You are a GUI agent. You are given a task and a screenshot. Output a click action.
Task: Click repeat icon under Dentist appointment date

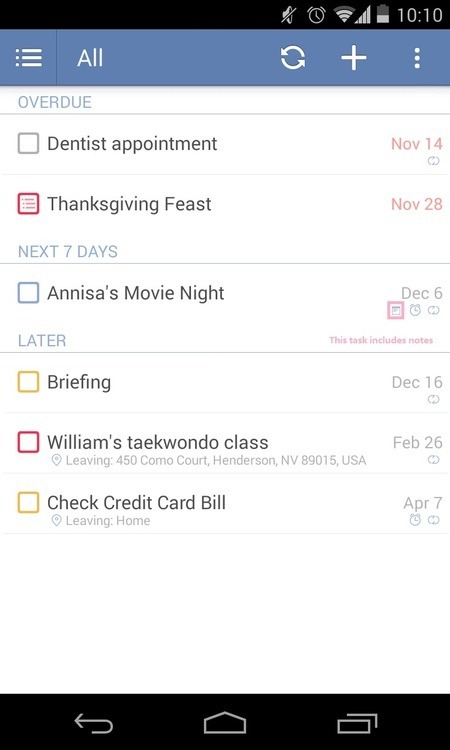point(433,161)
